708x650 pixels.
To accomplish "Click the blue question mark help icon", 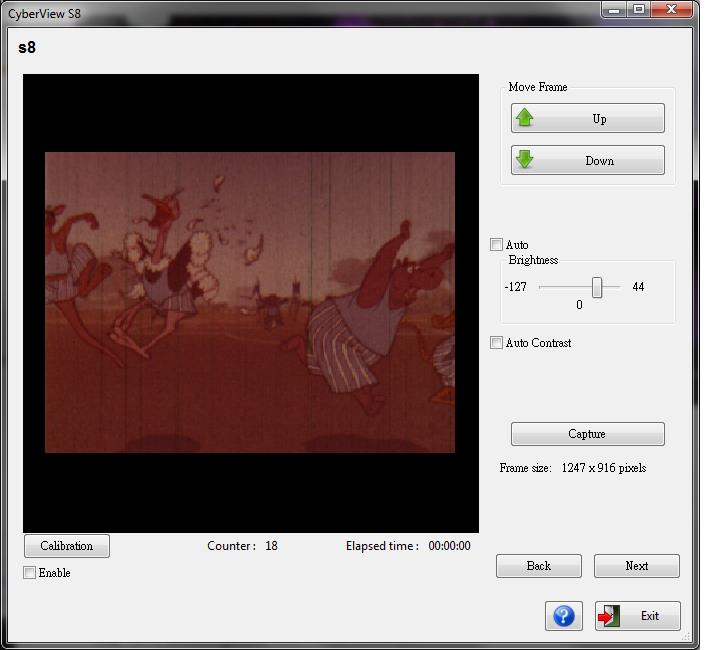I will click(x=564, y=616).
